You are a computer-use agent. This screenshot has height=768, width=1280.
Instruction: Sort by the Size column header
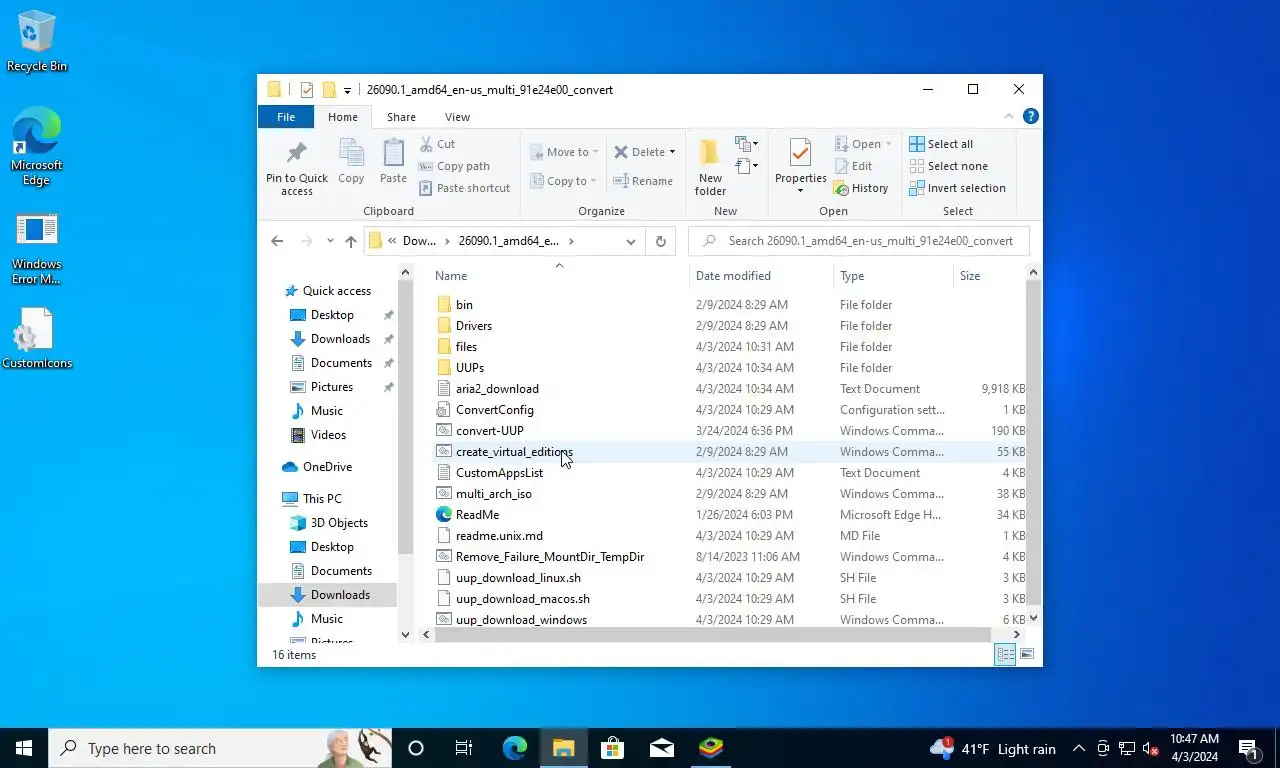[989, 276]
